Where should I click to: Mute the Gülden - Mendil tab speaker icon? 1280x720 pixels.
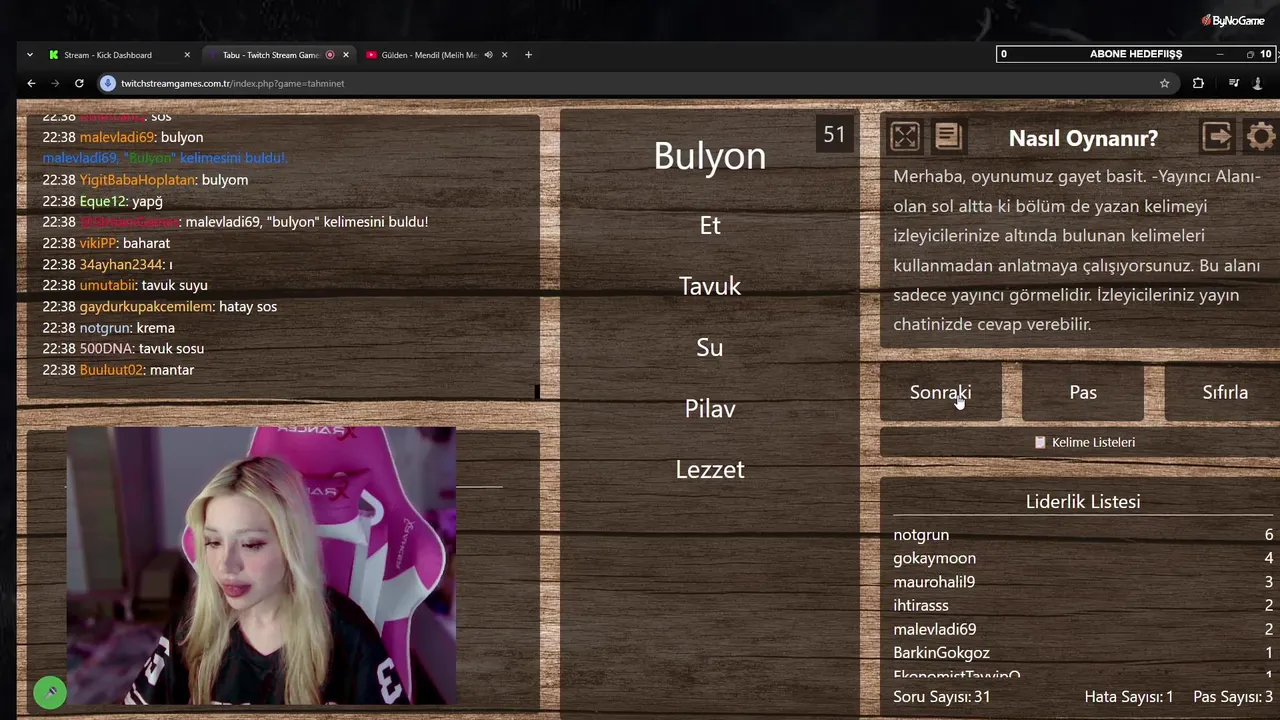point(488,55)
